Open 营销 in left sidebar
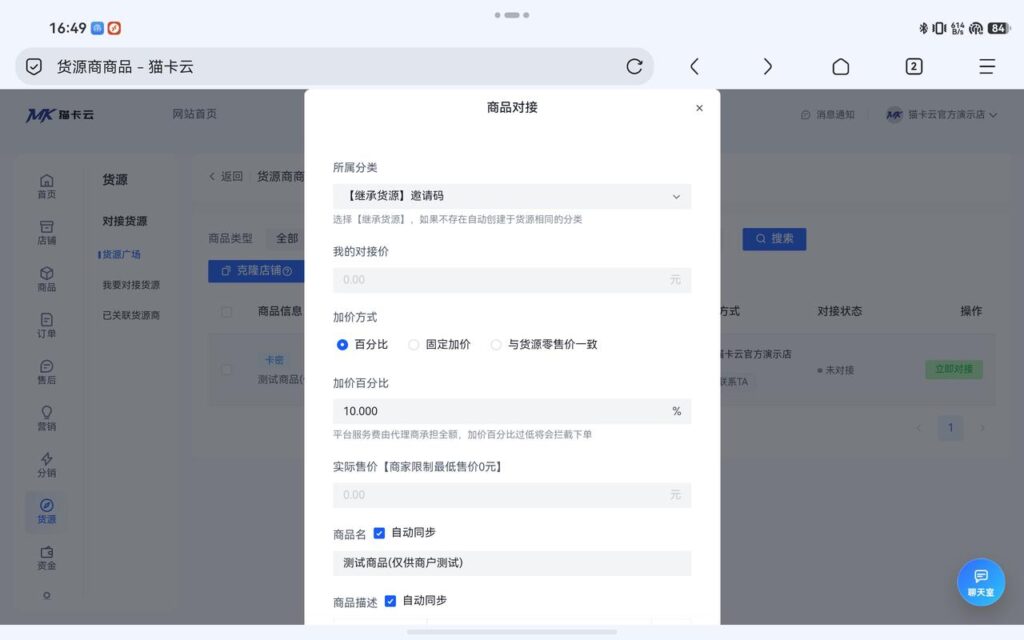 click(46, 418)
